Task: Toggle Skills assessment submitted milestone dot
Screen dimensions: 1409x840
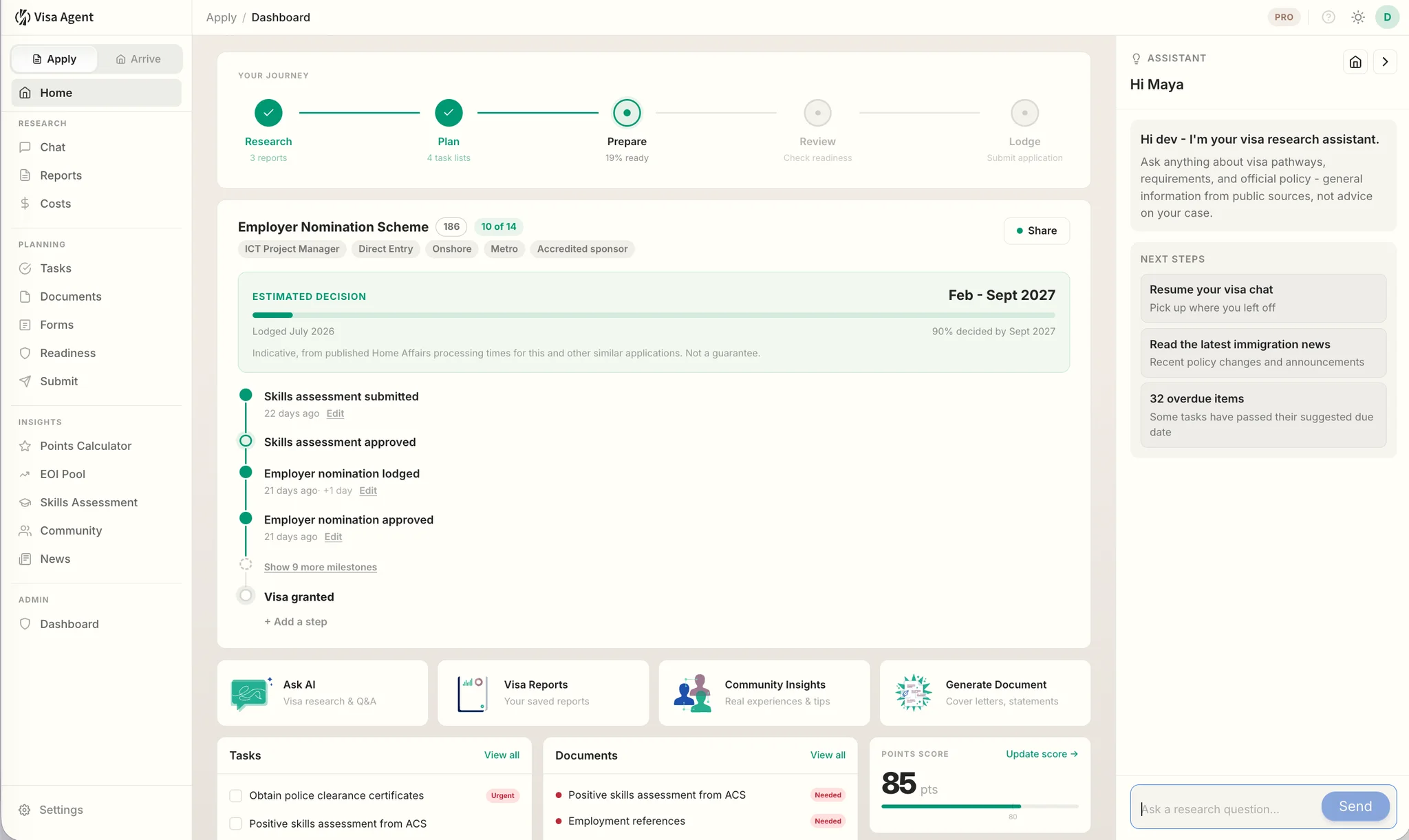Action: tap(246, 395)
